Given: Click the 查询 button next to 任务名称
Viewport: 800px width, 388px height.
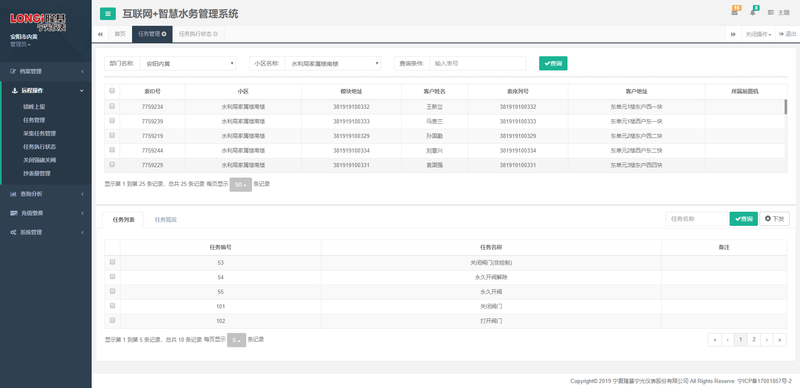Looking at the screenshot, I should 743,219.
